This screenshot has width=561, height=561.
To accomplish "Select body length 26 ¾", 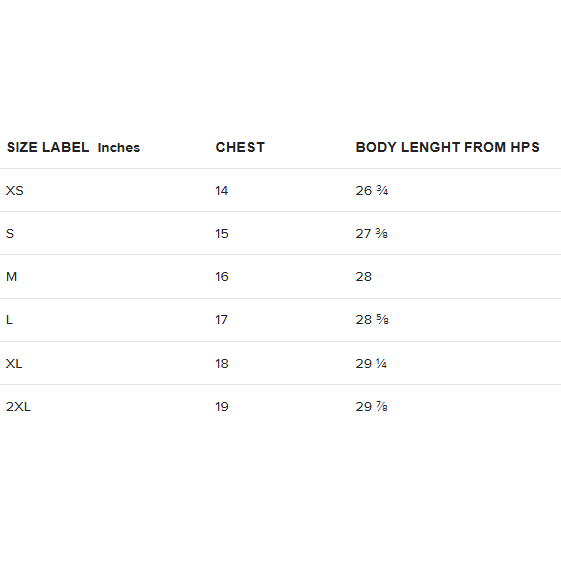I will (x=372, y=191).
